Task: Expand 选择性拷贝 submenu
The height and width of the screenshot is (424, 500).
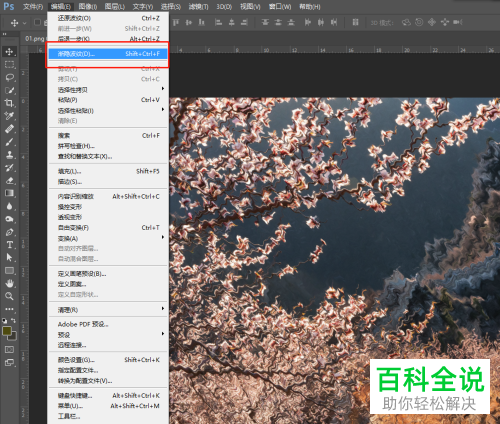Action: pos(163,89)
